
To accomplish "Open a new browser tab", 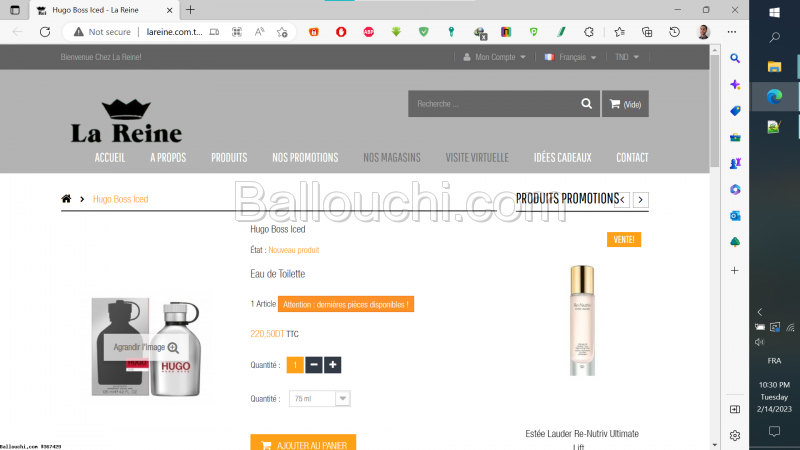I will pos(190,10).
